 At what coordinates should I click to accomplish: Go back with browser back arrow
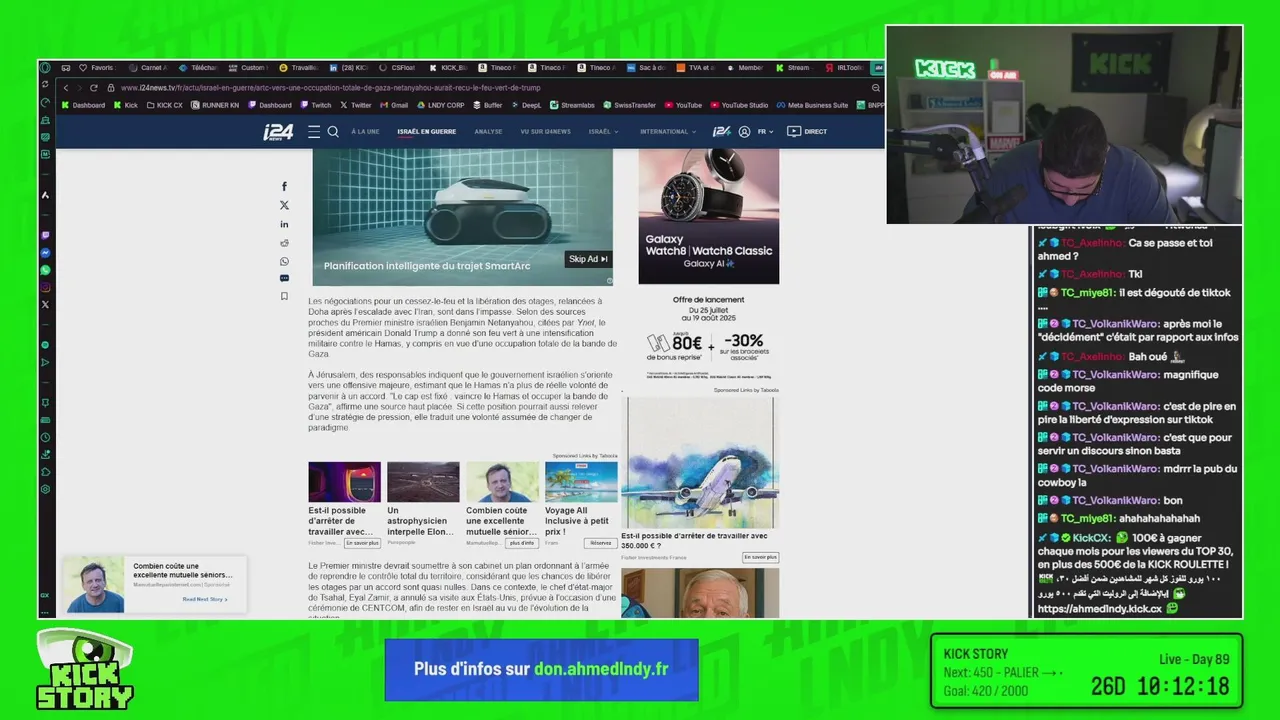point(66,88)
